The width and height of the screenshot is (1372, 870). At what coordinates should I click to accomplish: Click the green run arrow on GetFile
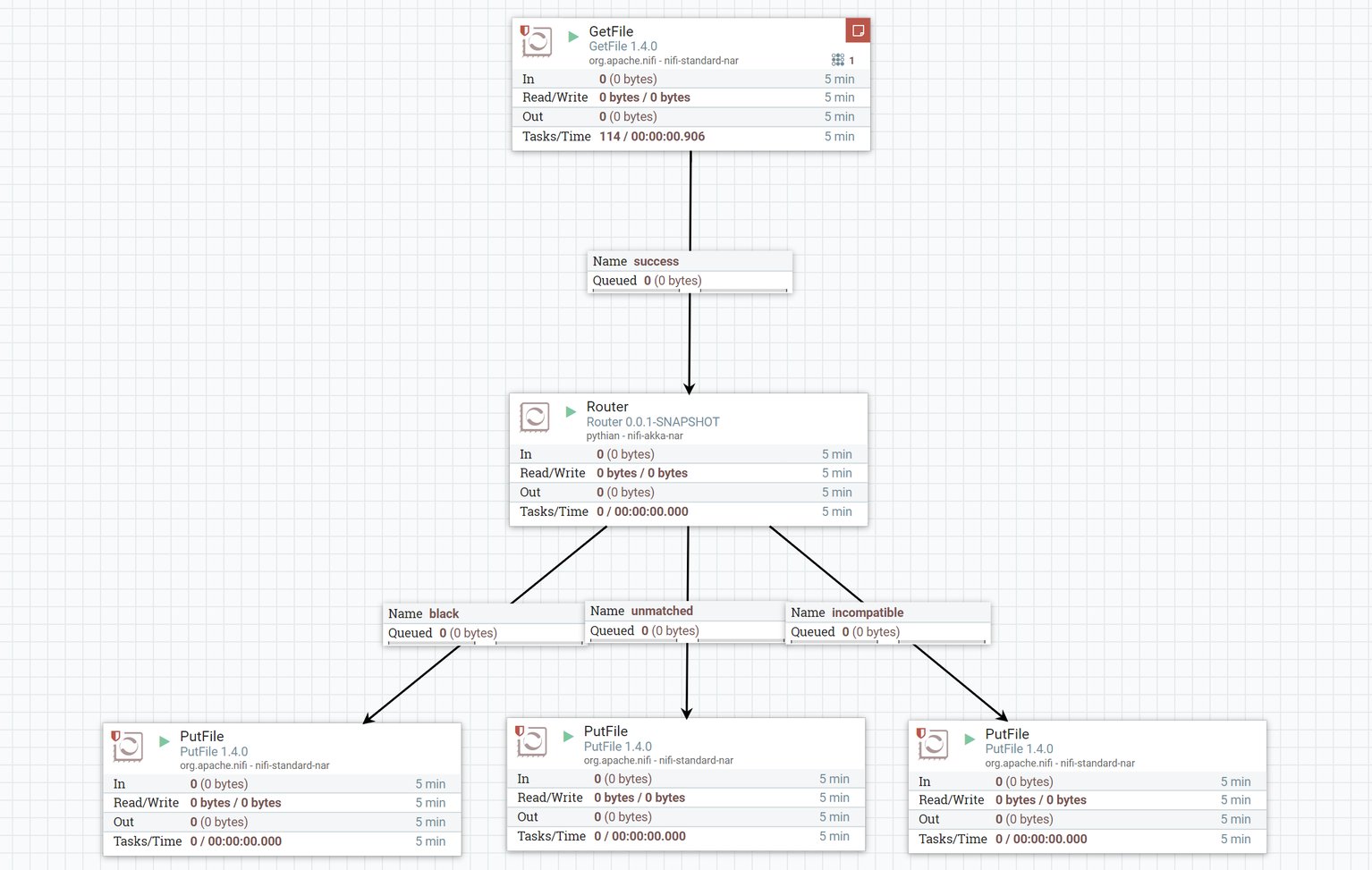click(x=572, y=36)
